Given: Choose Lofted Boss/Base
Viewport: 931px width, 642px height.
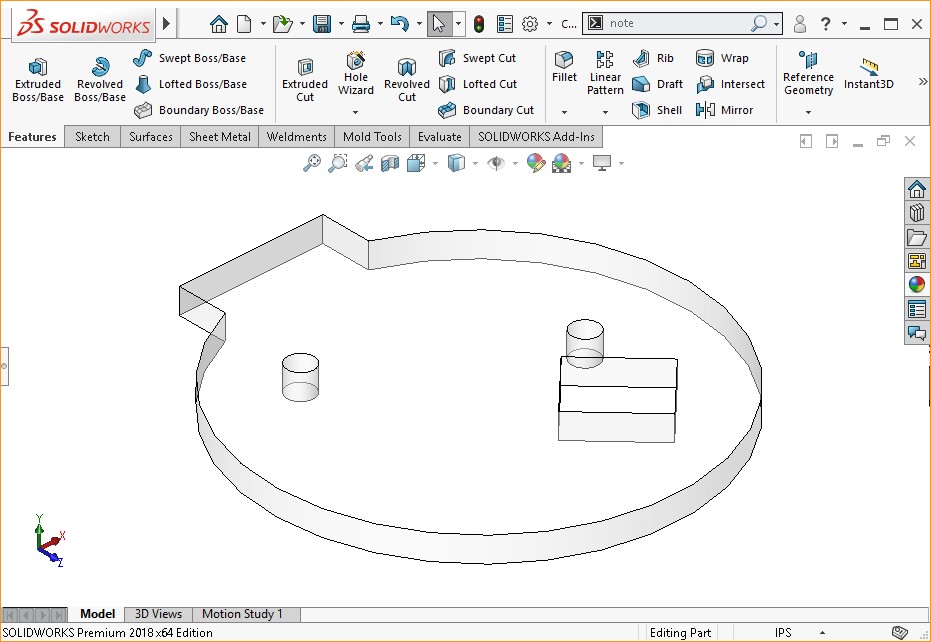Looking at the screenshot, I should tap(191, 84).
